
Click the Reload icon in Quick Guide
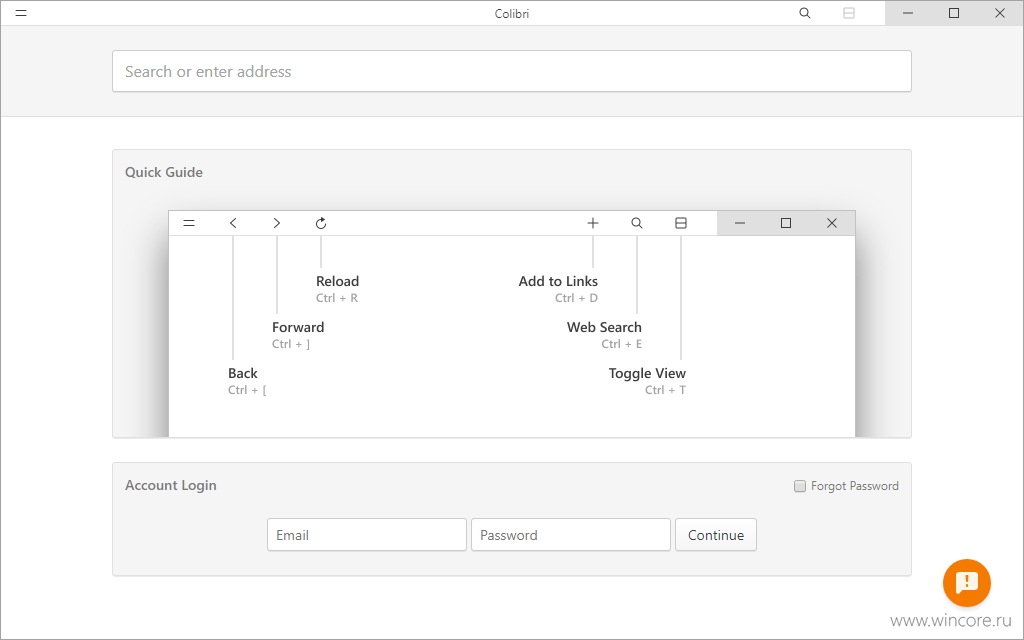pos(321,223)
